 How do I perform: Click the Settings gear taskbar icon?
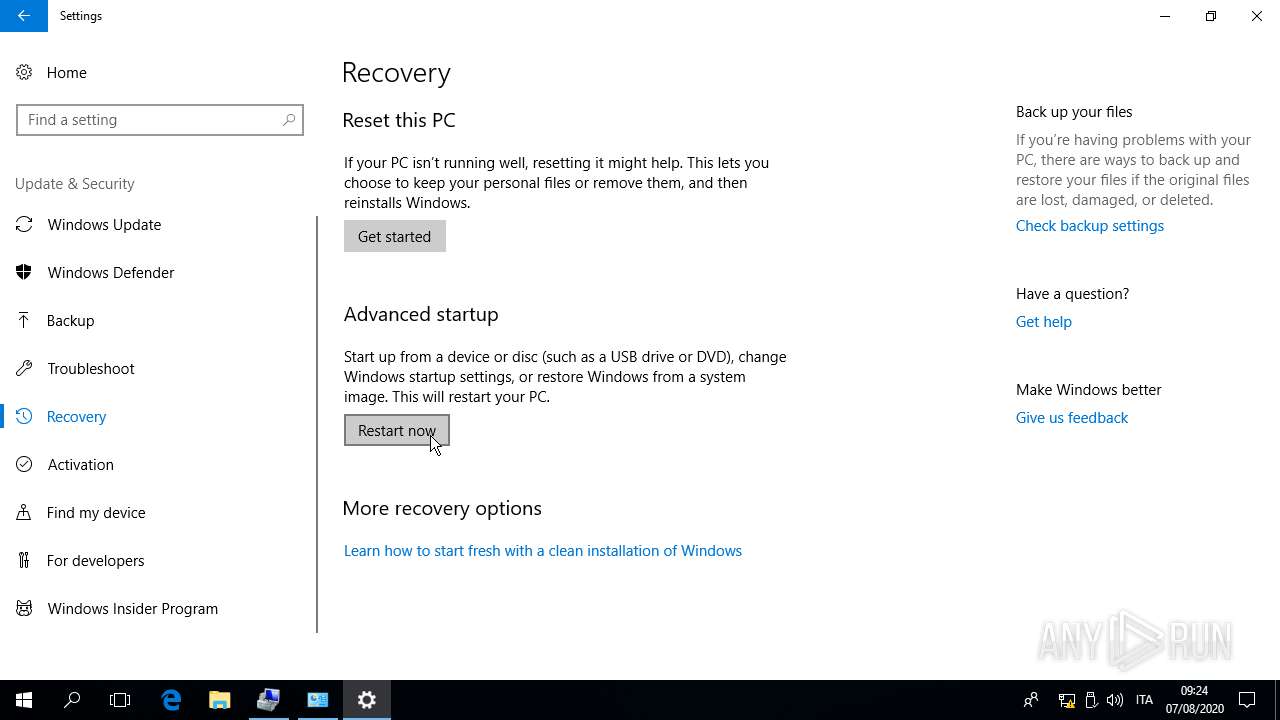point(366,700)
